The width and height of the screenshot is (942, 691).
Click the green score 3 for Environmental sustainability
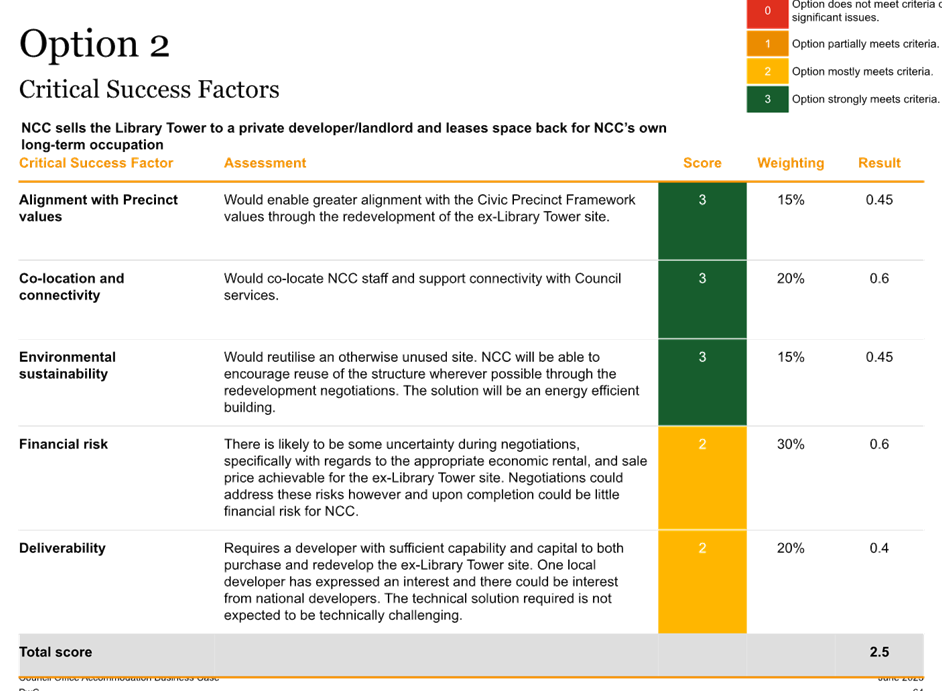point(702,382)
